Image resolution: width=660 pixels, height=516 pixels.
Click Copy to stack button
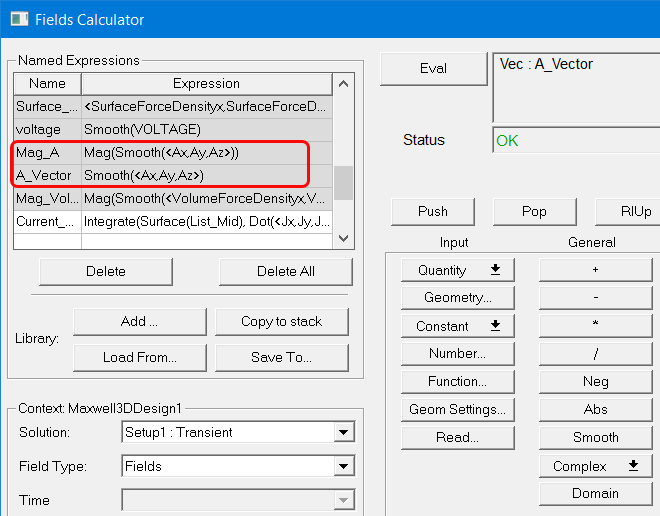point(282,322)
